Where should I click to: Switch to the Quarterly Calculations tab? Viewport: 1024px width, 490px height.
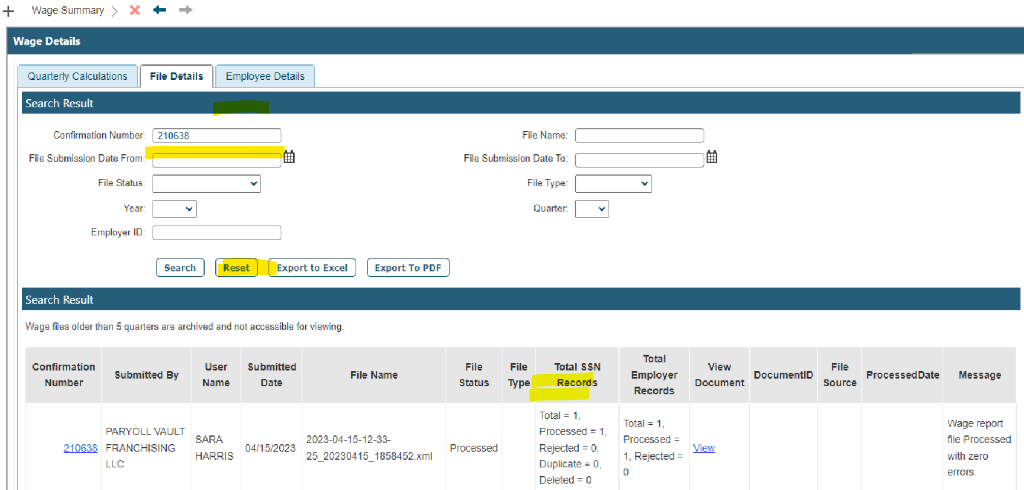(x=77, y=76)
